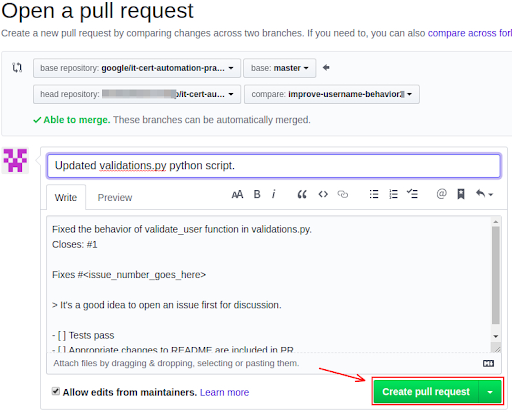Apply italic formatting in editor toolbar
Screen dimensions: 512x413
[x=274, y=194]
